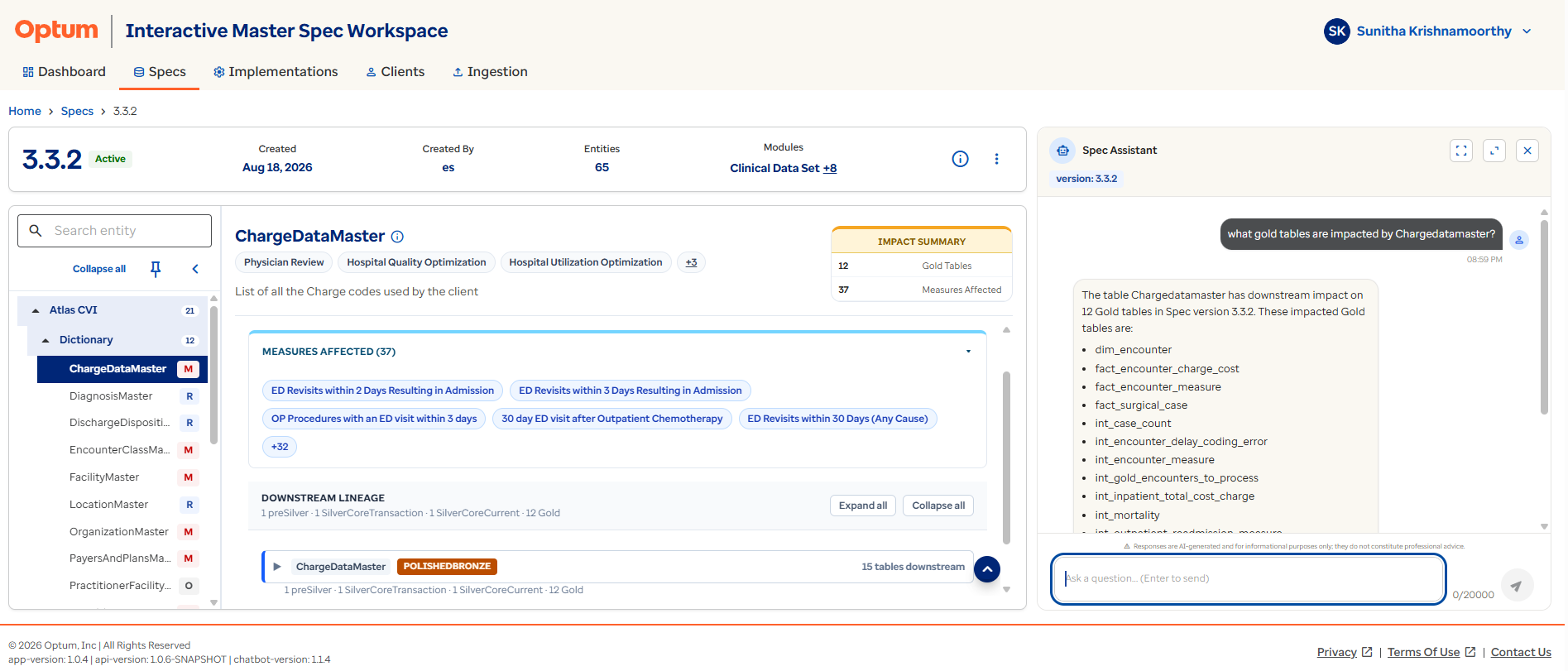Select LocationMaster entity
Image resolution: width=1568 pixels, height=671 pixels.
pyautogui.click(x=108, y=505)
